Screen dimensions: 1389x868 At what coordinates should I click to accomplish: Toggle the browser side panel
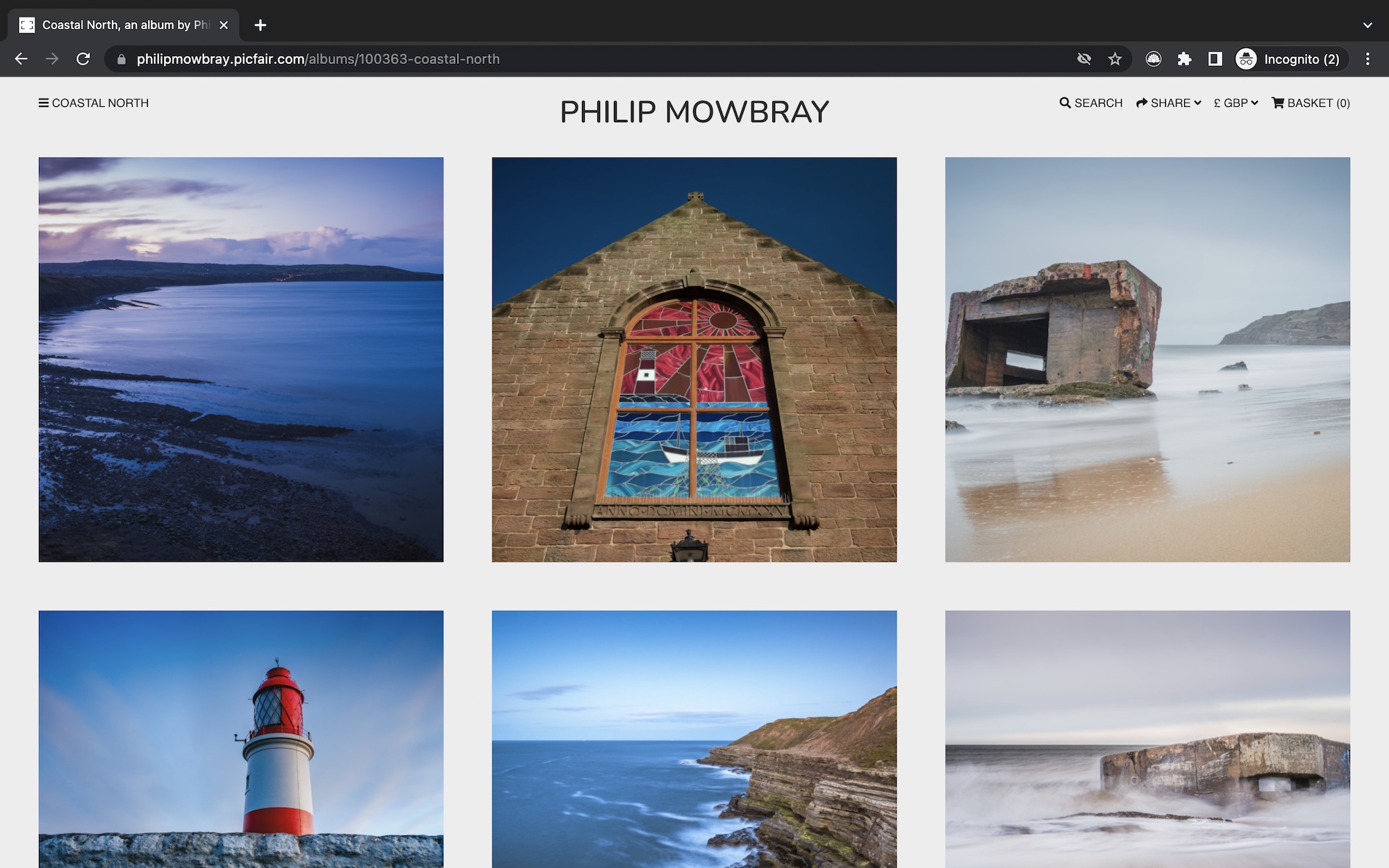tap(1215, 59)
